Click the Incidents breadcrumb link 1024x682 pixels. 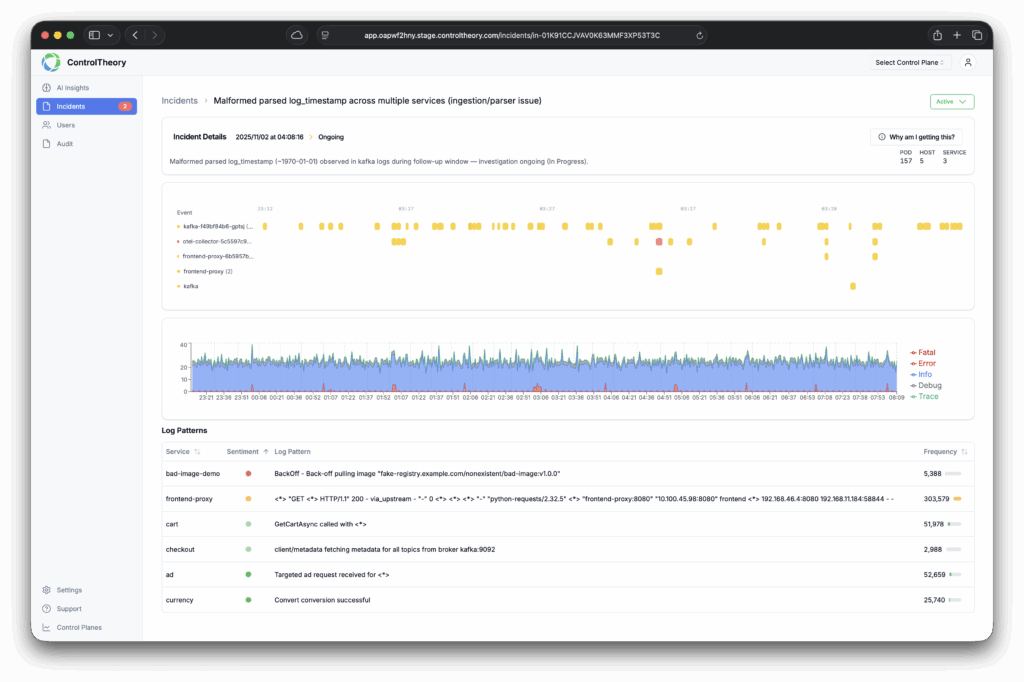point(180,101)
